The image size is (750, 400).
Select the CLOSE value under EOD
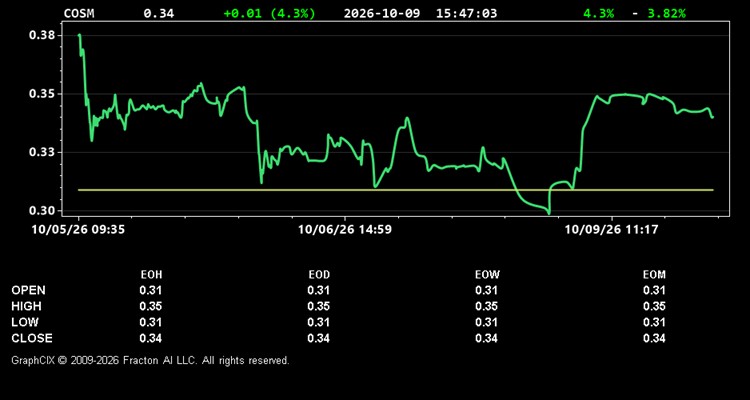pos(319,338)
